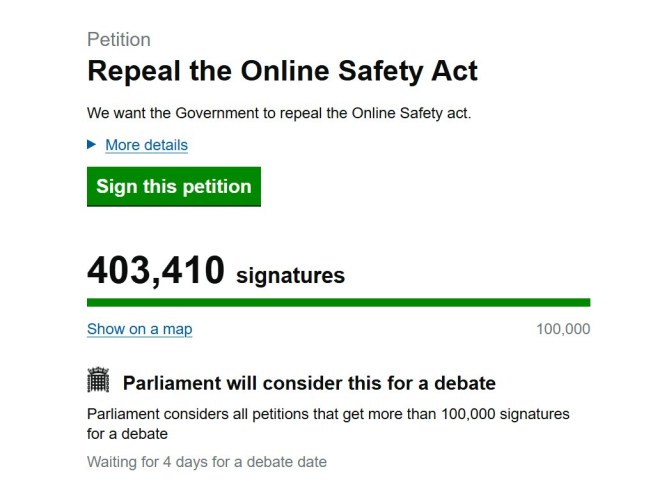Open the More details link text
This screenshot has height=483, width=646.
click(x=146, y=145)
